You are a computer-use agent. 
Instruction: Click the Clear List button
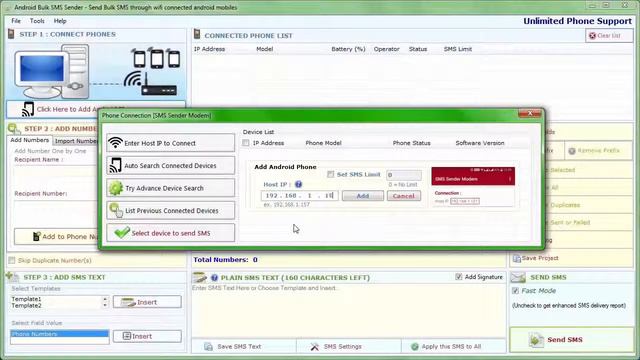pyautogui.click(x=609, y=36)
